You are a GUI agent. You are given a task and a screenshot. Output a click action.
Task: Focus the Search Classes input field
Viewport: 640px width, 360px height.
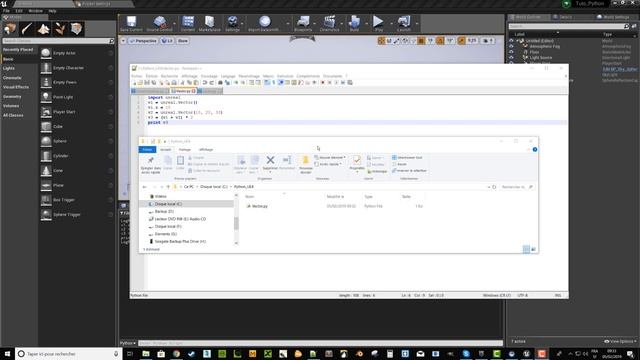56,41
